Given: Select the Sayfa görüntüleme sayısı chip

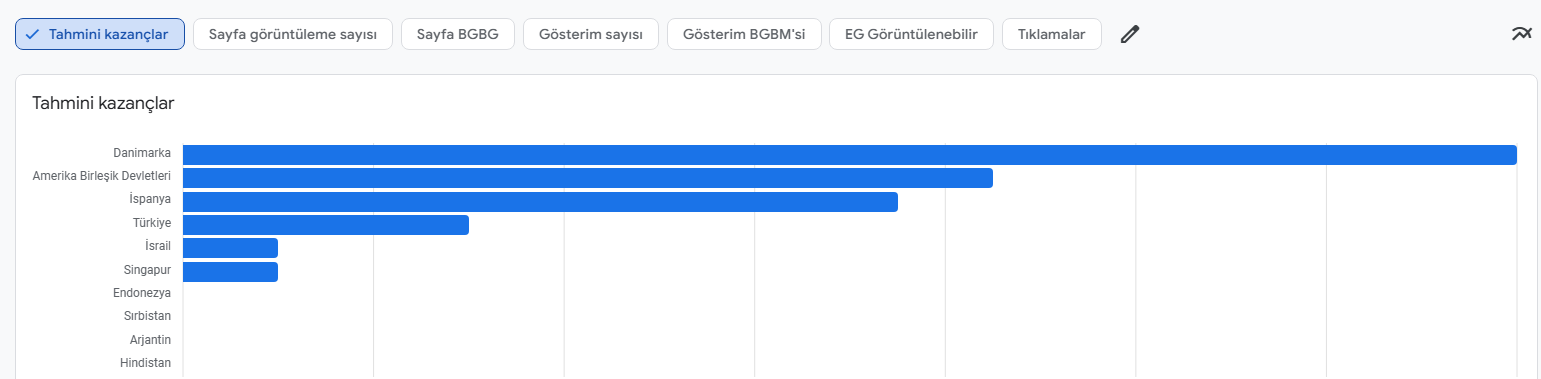Looking at the screenshot, I should [293, 34].
